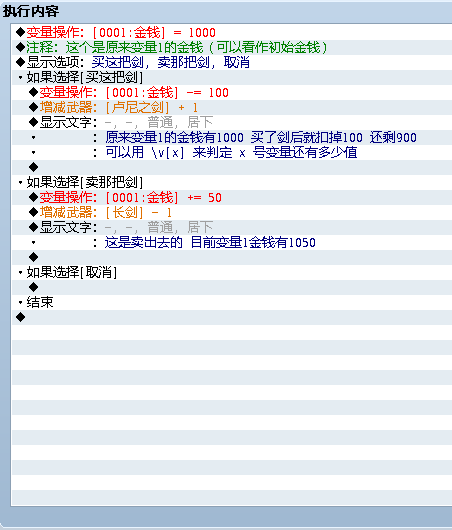
Task: Select the 变量操作 [0001:金钱] = 1000 command line
Action: pos(232,32)
